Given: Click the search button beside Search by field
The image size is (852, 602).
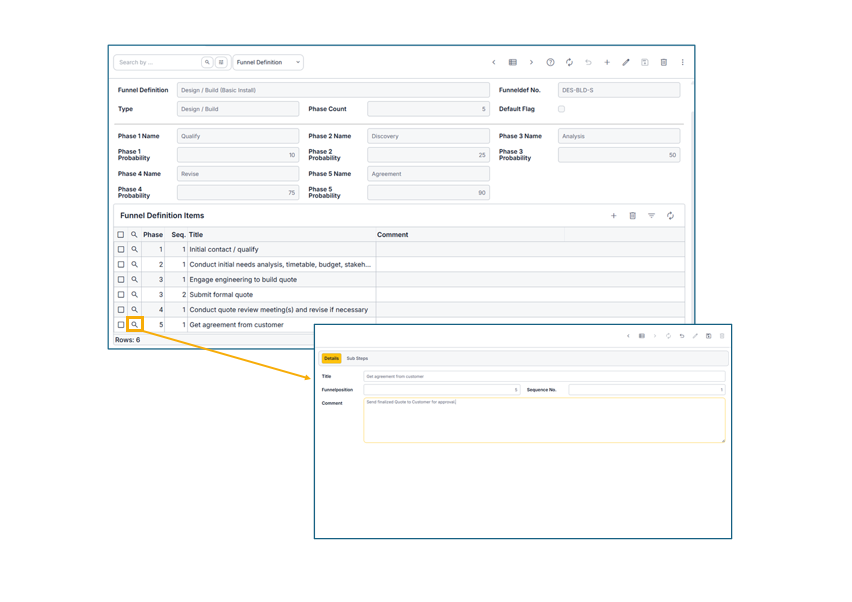Looking at the screenshot, I should (208, 62).
